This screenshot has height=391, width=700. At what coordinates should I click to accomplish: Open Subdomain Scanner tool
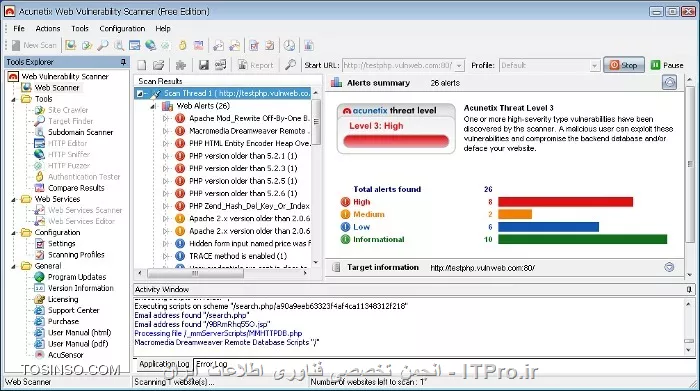80,132
